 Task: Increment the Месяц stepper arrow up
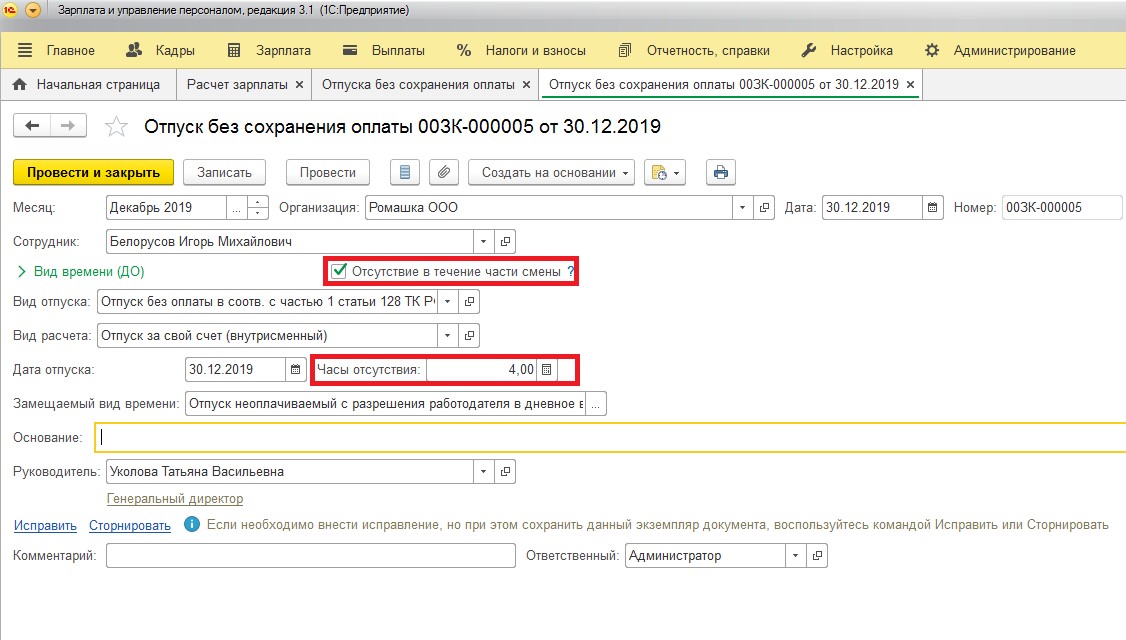258,203
